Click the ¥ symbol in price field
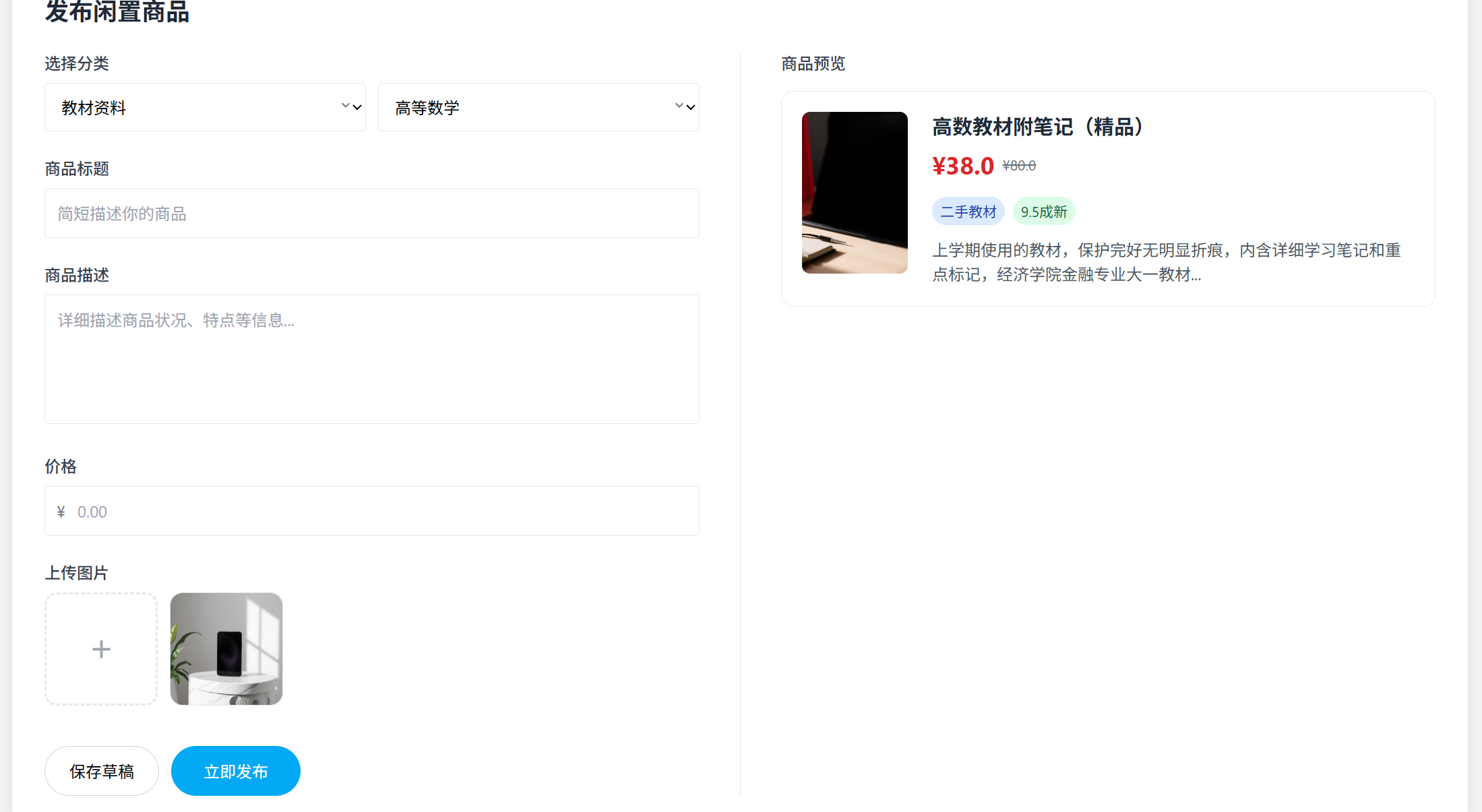 (61, 512)
